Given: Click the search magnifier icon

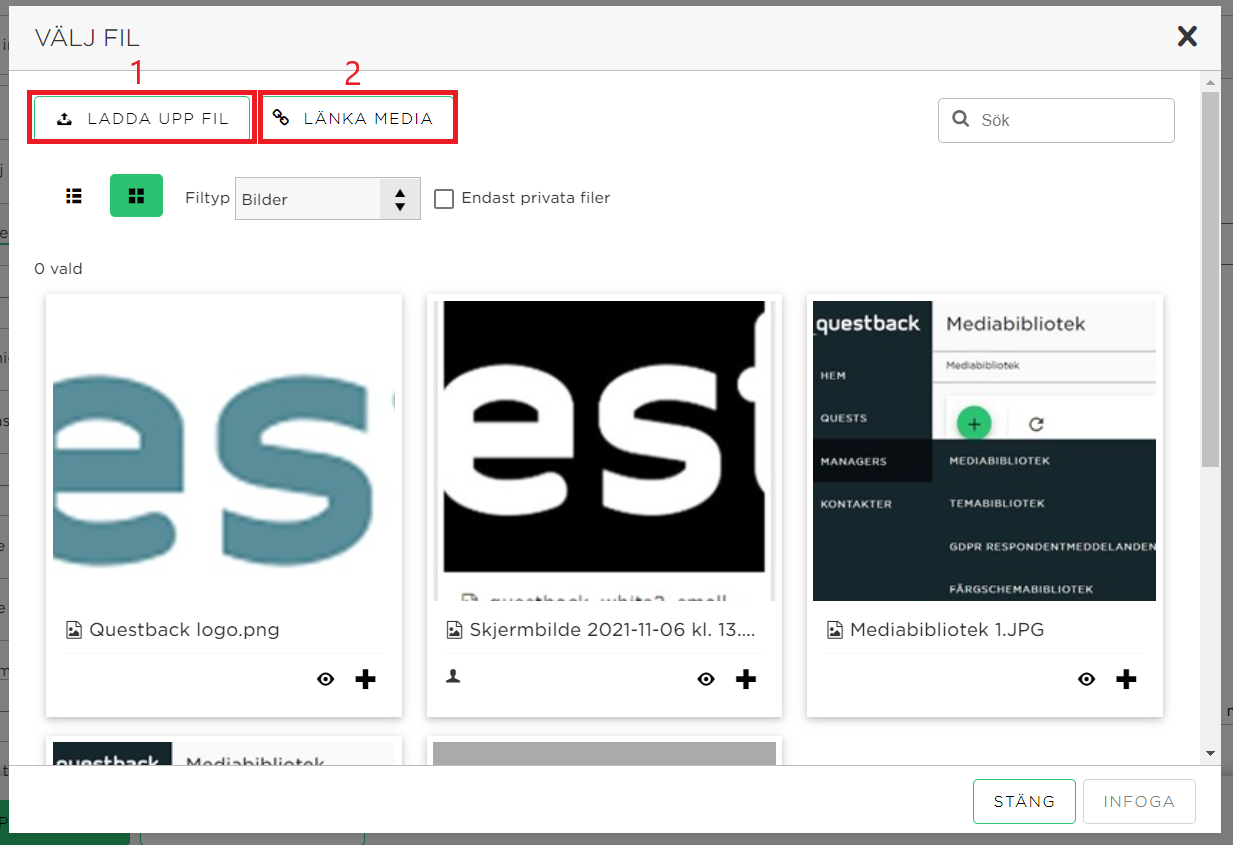Looking at the screenshot, I should [x=961, y=119].
